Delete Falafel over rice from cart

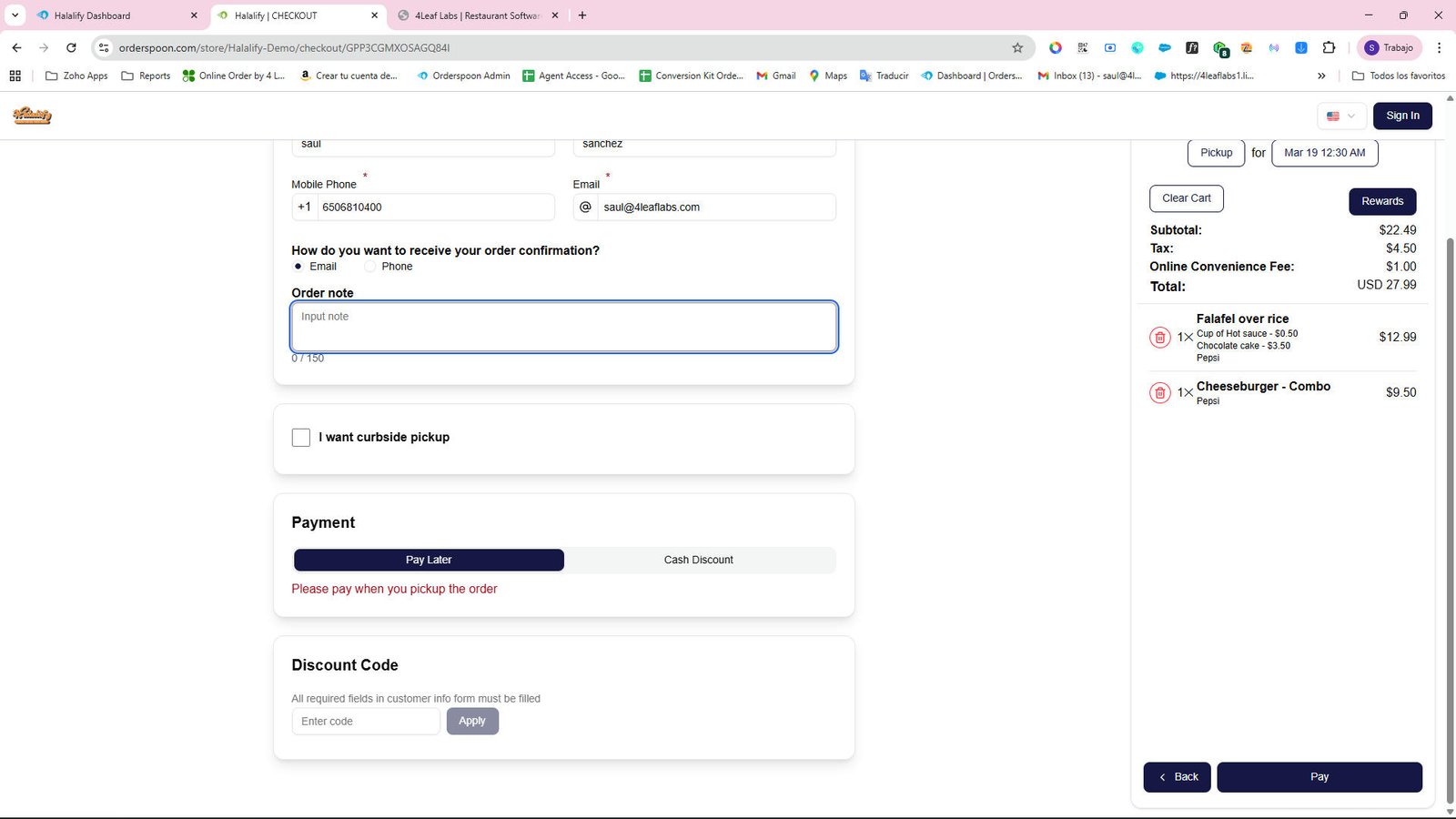1159,338
